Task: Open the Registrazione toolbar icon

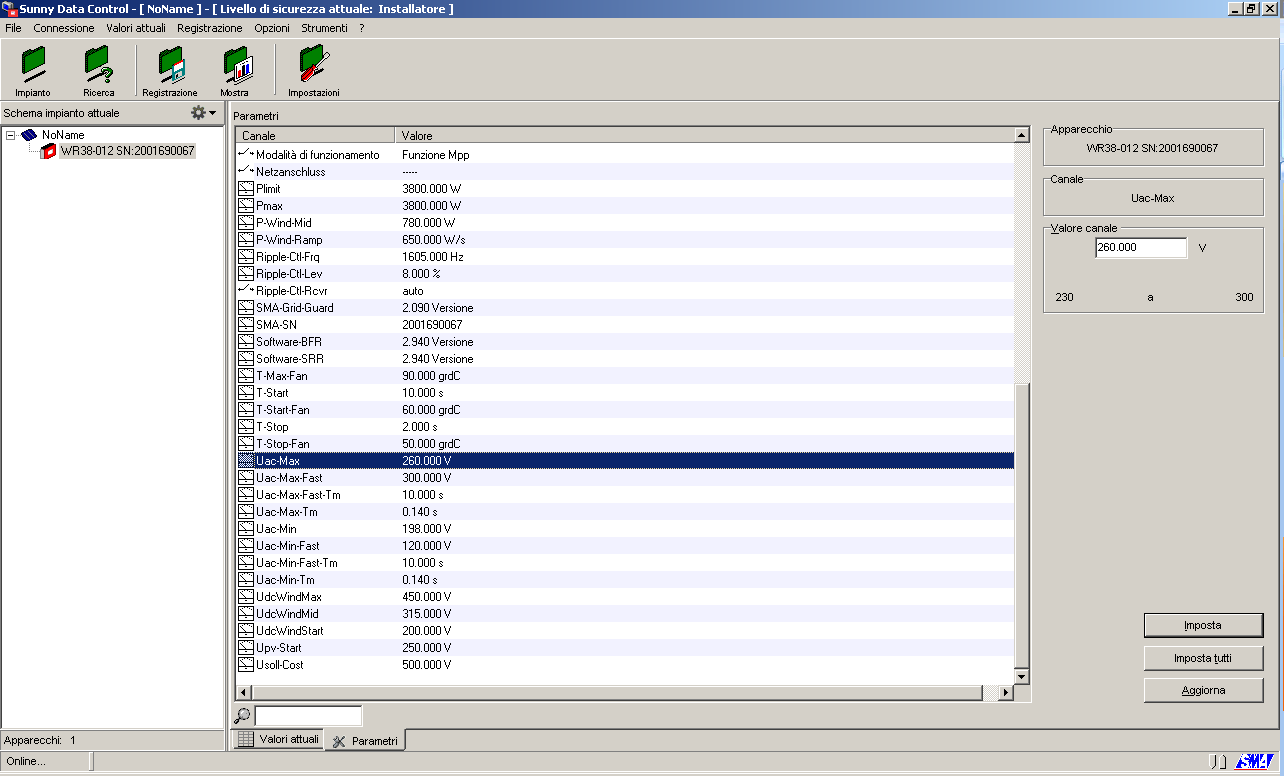Action: coord(170,70)
